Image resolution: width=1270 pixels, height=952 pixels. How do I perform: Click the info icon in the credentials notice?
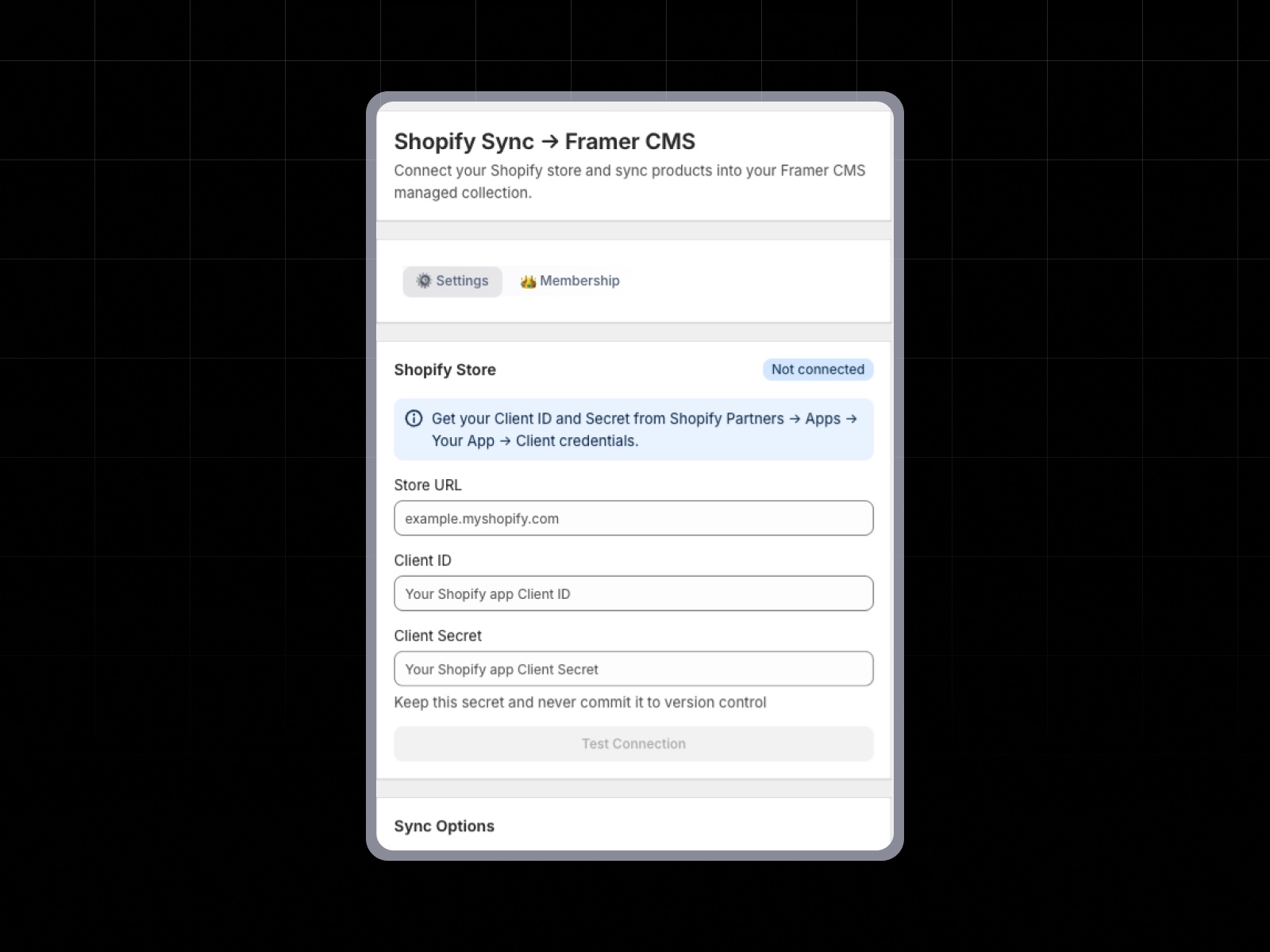pos(414,419)
